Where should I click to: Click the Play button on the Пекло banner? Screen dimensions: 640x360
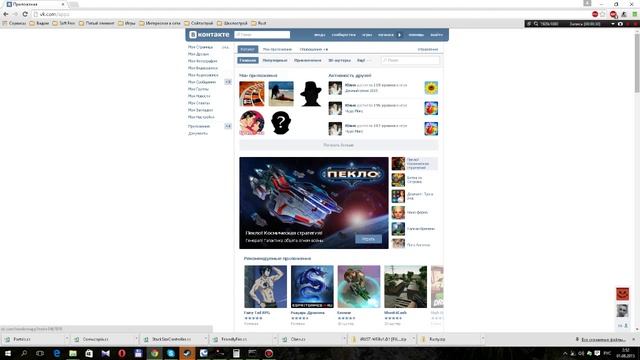tap(368, 239)
